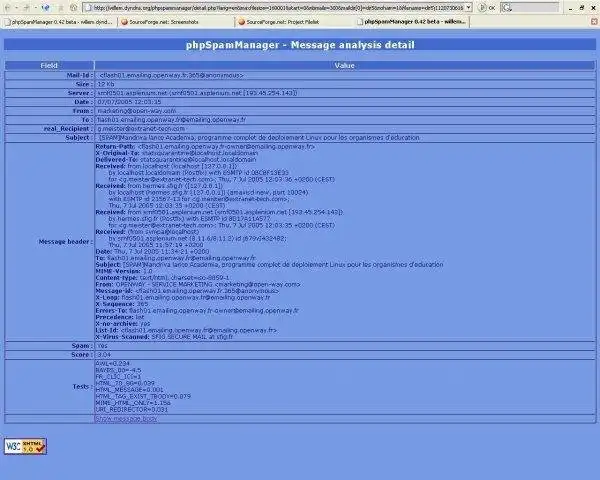Click the X-Original-To header line
Screen dimensions: 600x480
[177, 153]
